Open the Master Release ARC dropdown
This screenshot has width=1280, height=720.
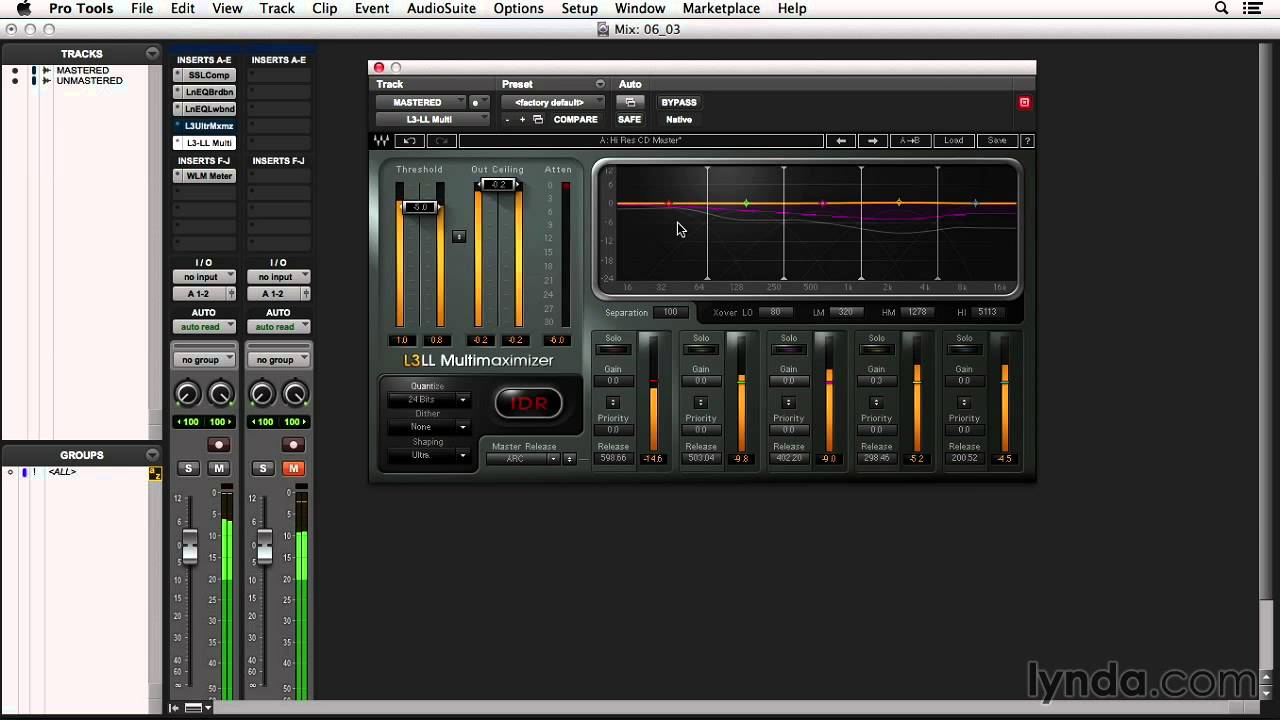(x=522, y=459)
